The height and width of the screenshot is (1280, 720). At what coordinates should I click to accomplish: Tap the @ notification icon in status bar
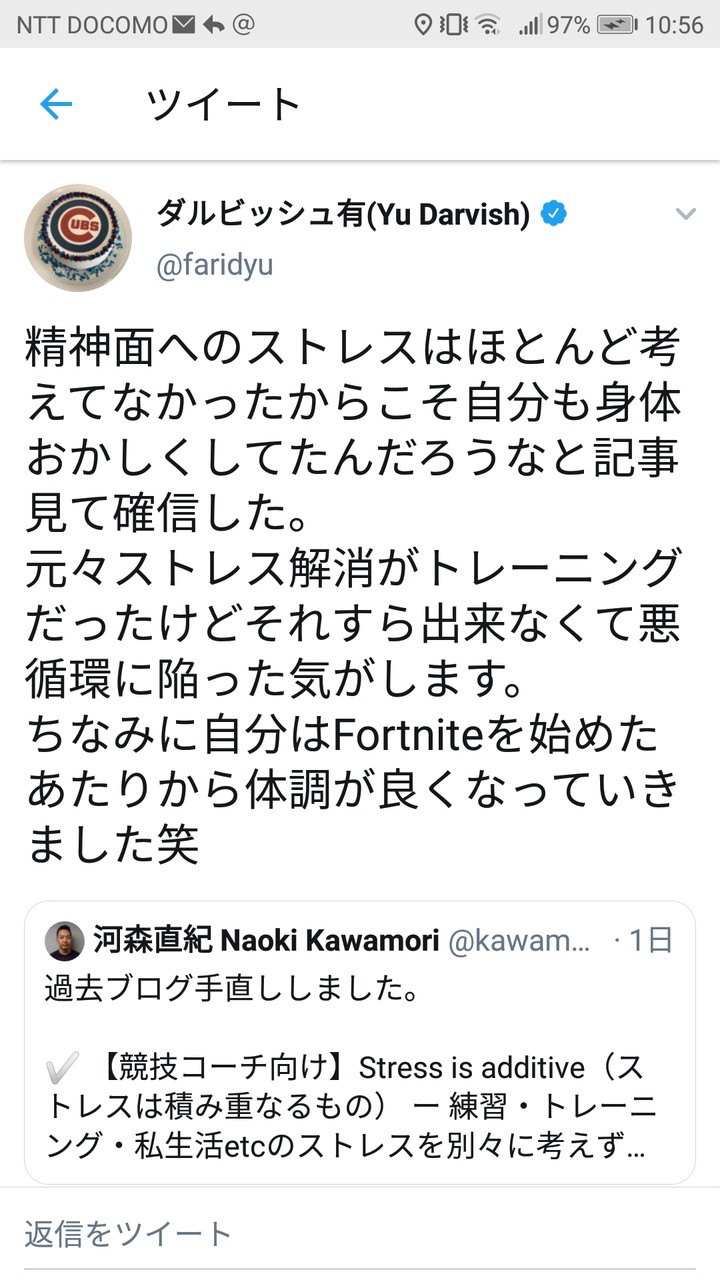click(243, 24)
